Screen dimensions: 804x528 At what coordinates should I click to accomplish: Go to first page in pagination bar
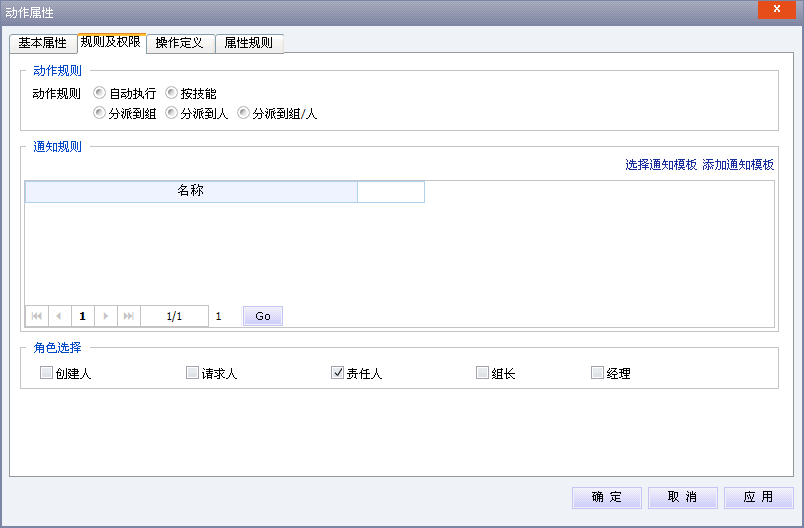(x=37, y=316)
